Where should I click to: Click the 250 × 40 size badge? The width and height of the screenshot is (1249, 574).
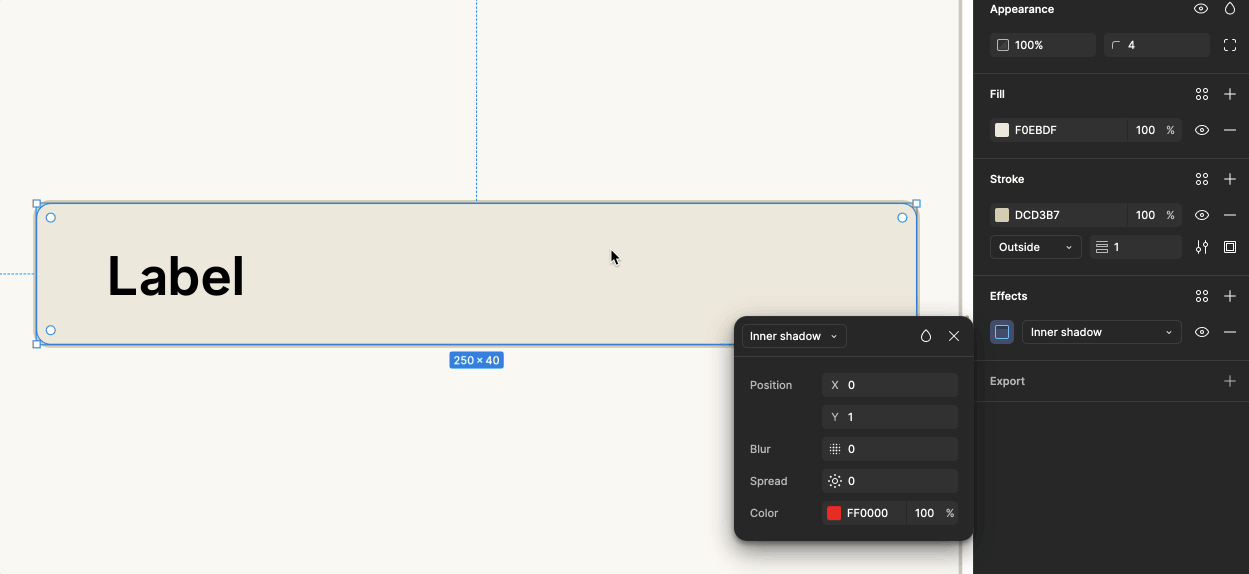point(476,360)
